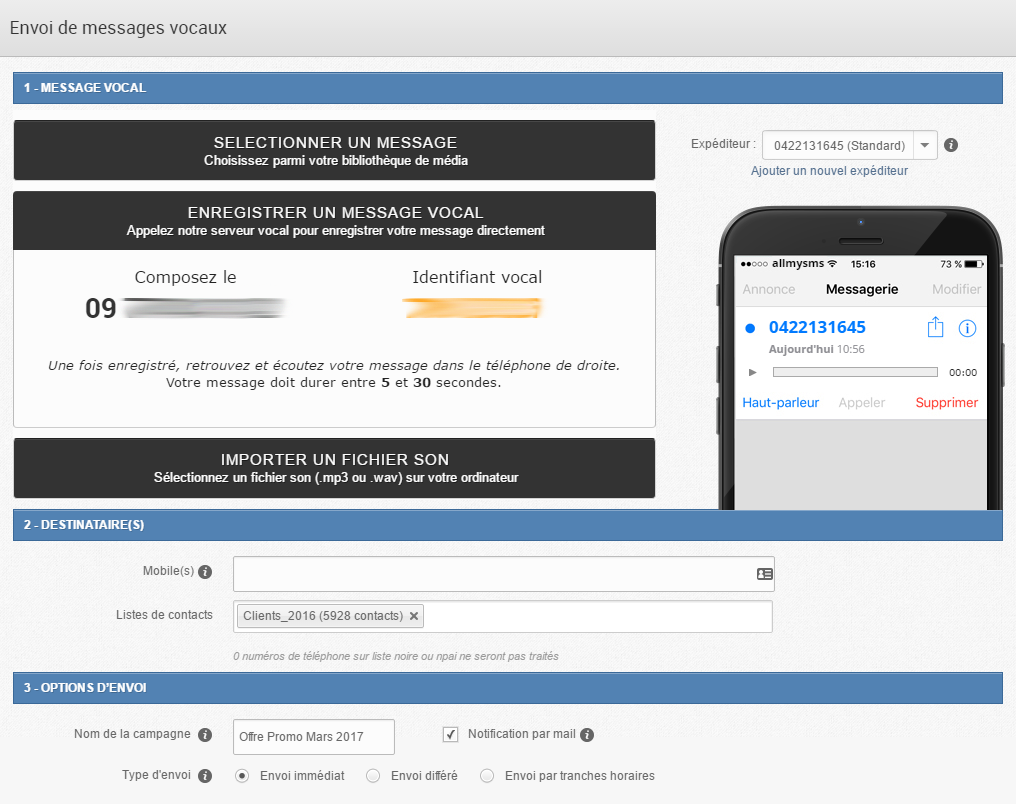Click the Envoi de messages vocaux title
Image resolution: width=1016 pixels, height=804 pixels.
(x=118, y=28)
